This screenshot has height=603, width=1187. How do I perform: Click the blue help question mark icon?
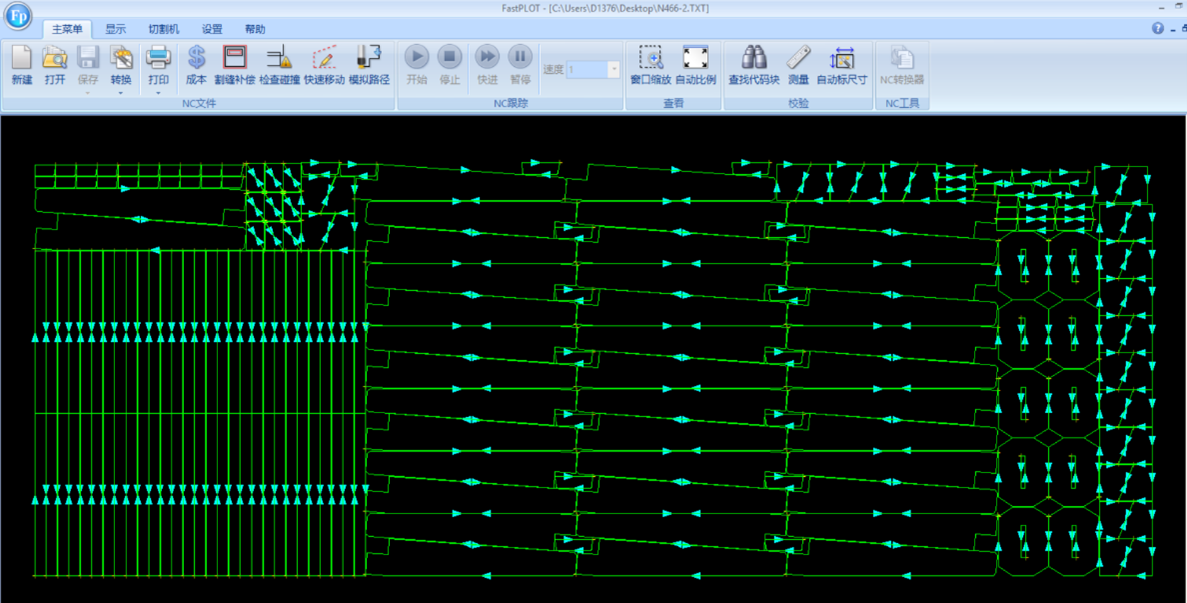(1158, 29)
